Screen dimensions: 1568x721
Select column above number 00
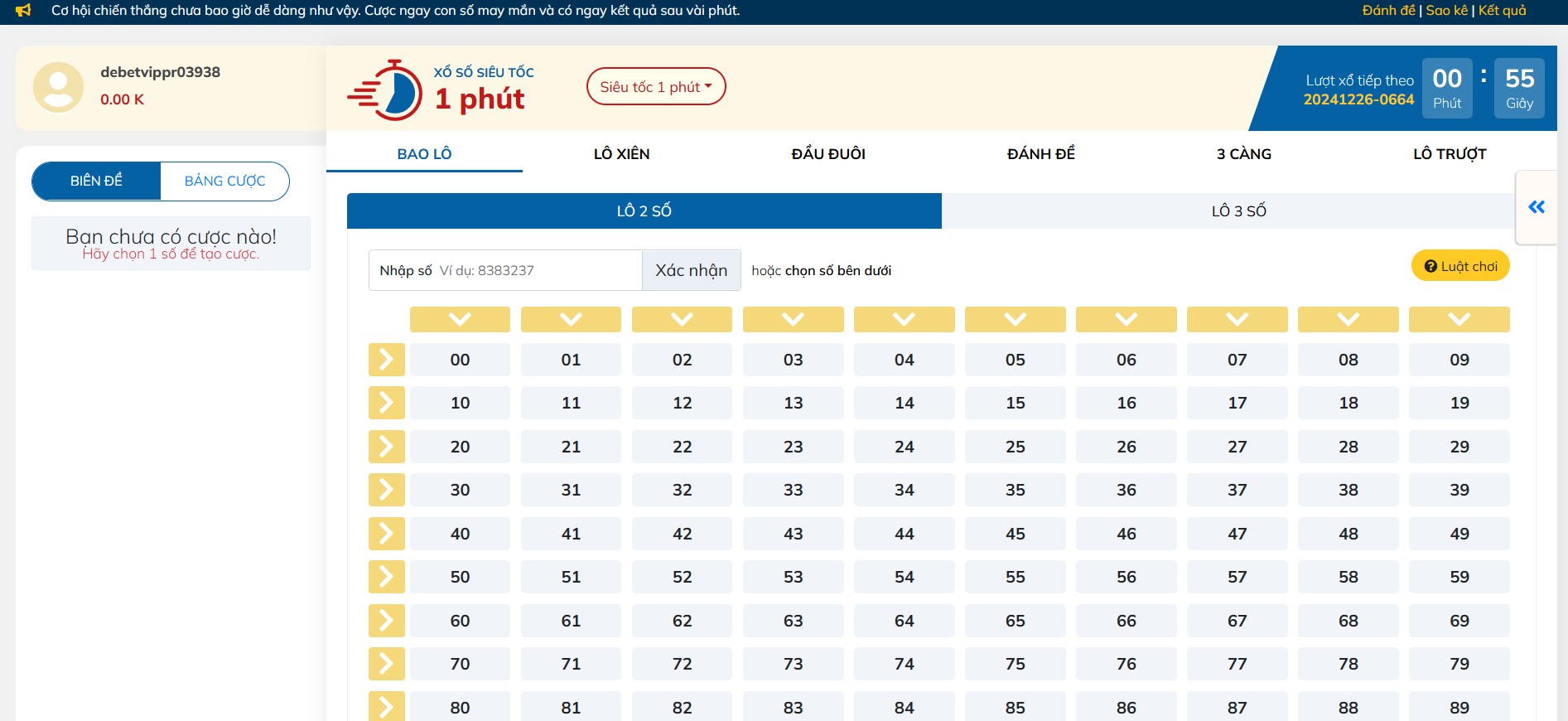460,319
